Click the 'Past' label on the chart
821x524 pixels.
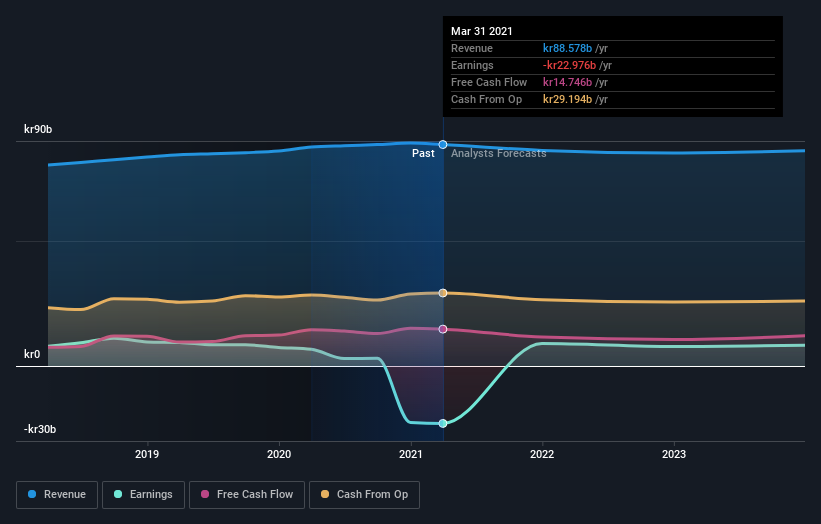423,153
